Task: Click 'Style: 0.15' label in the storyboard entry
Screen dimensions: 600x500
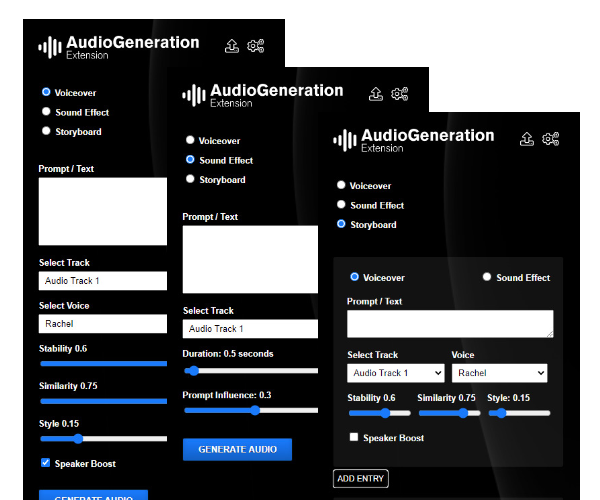Action: 509,398
